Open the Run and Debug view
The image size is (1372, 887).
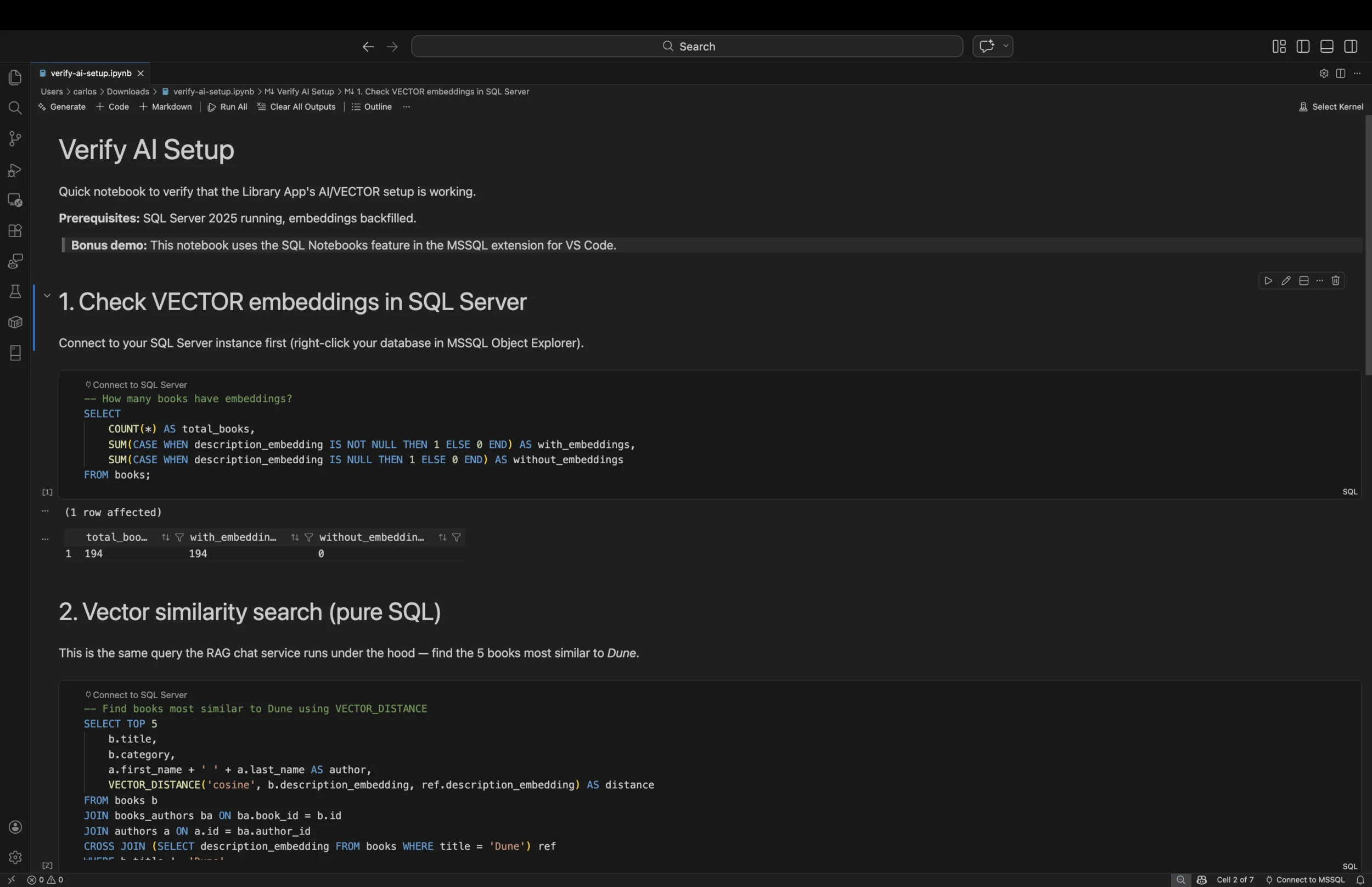click(15, 170)
